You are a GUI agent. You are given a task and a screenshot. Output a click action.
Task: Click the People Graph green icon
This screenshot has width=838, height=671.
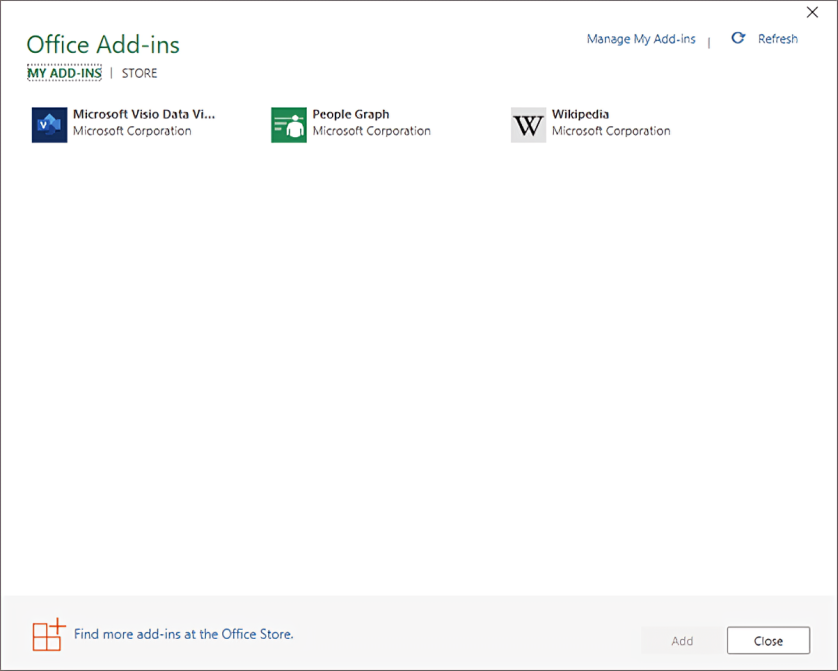click(289, 125)
